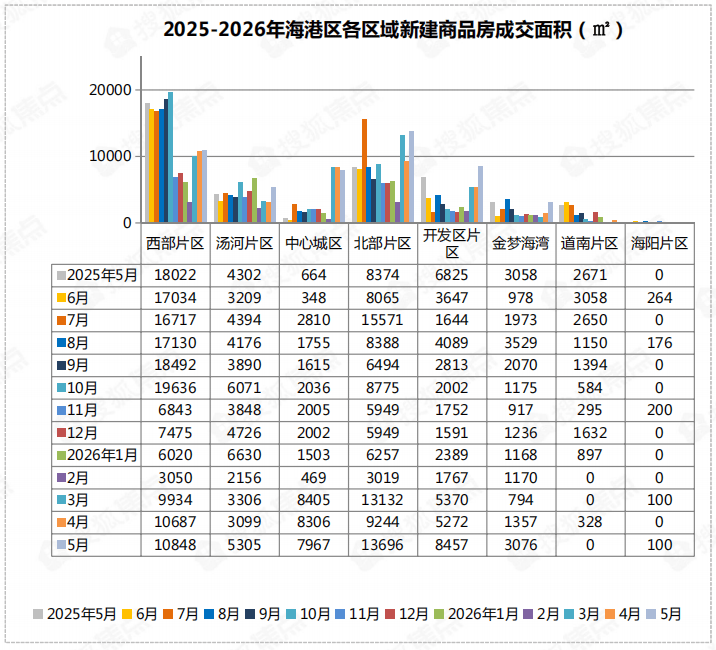Click the cell value 7967
The width and height of the screenshot is (716, 650).
coord(313,545)
